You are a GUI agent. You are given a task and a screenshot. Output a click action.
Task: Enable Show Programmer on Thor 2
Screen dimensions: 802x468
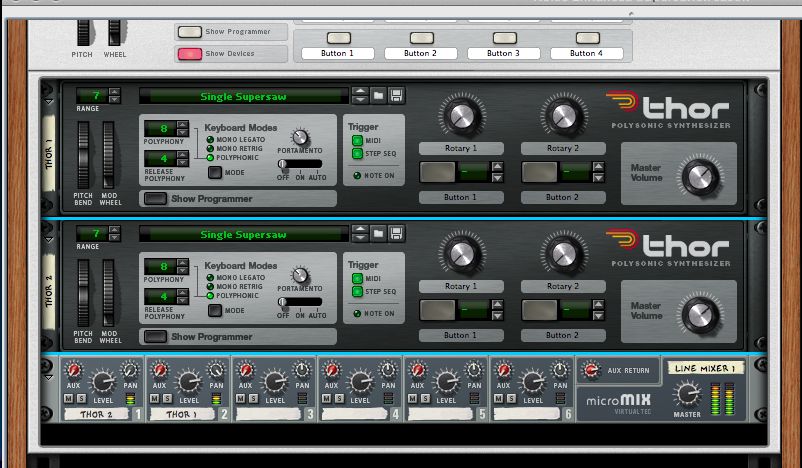point(155,337)
